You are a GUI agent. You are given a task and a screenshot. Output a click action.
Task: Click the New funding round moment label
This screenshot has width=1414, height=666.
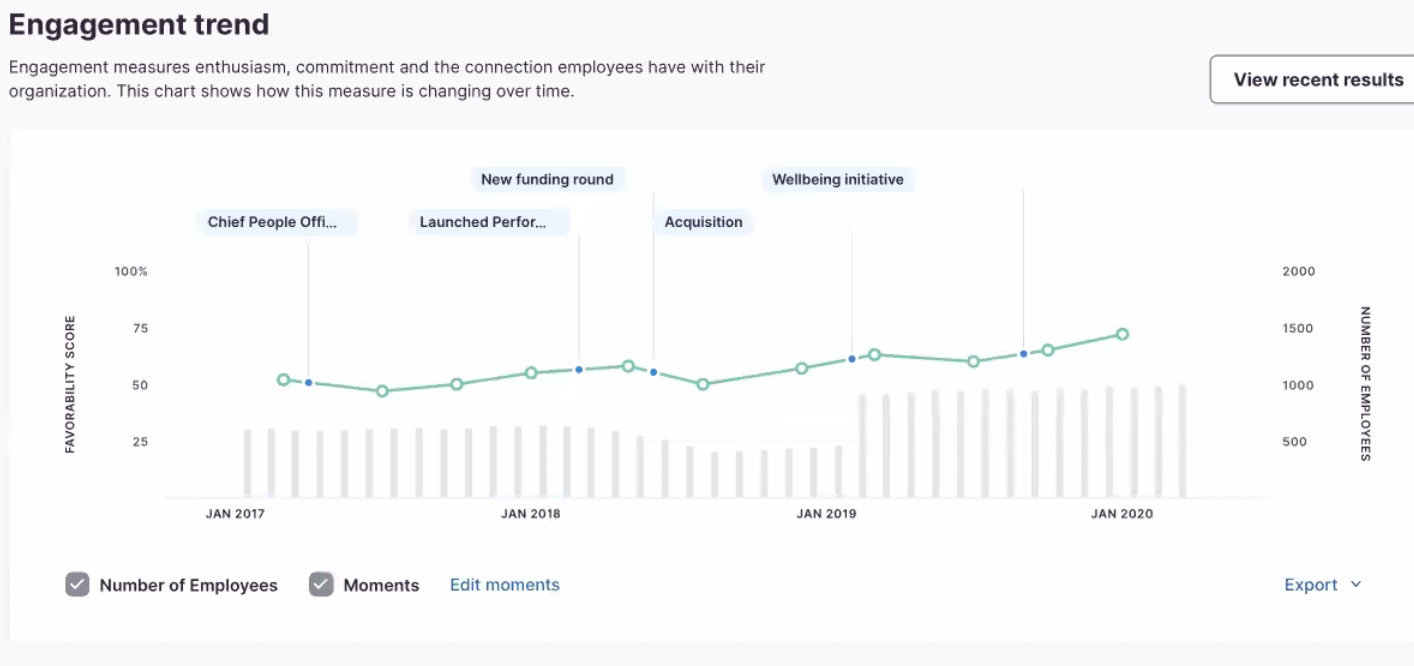[547, 180]
